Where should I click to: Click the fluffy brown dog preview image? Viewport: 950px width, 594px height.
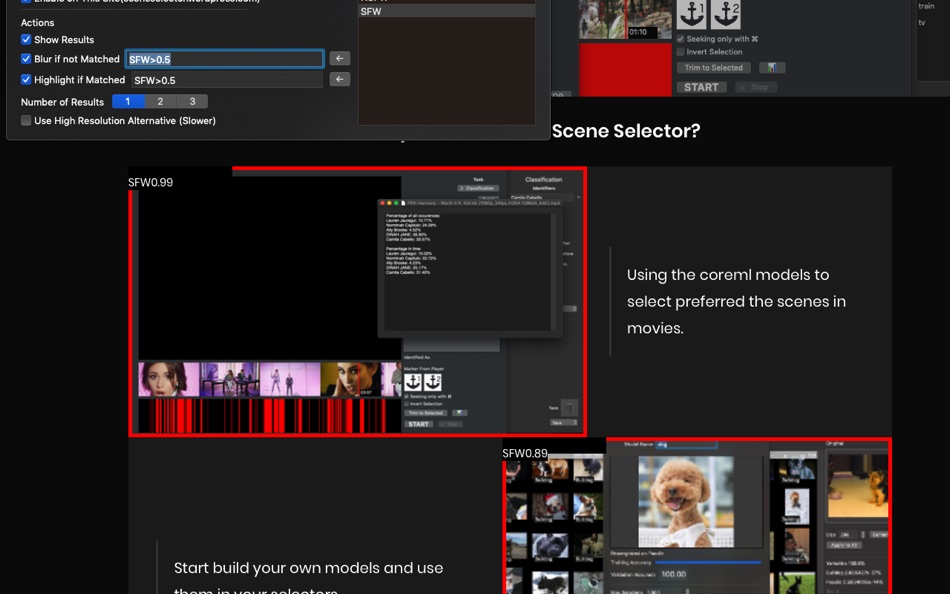tap(685, 501)
